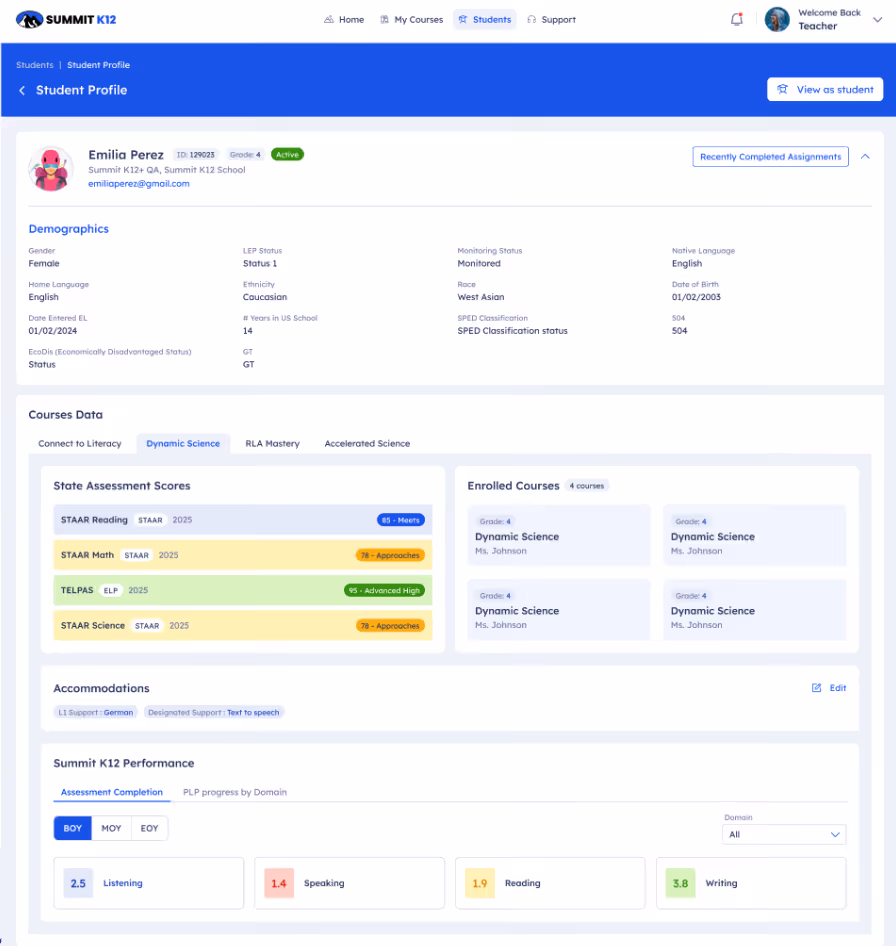Click the Monitoring Status value Monitored
The height and width of the screenshot is (946, 896).
[x=479, y=263]
